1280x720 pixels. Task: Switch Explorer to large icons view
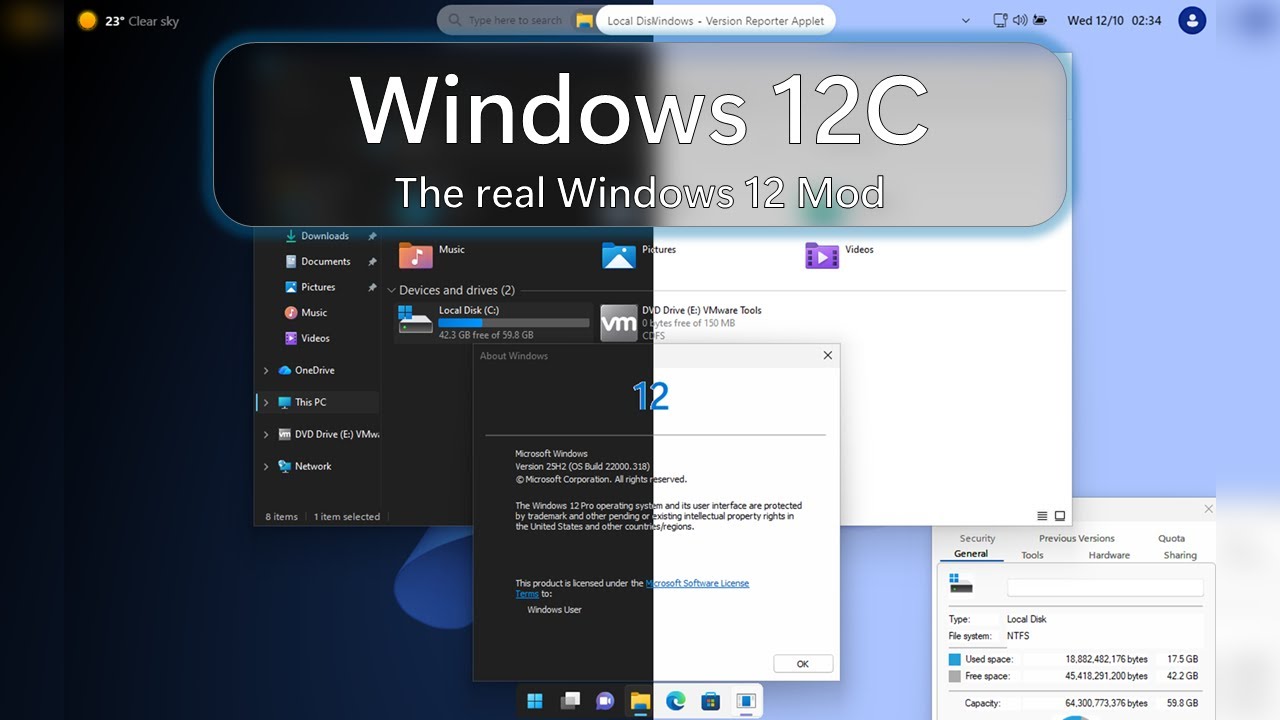tap(1060, 516)
